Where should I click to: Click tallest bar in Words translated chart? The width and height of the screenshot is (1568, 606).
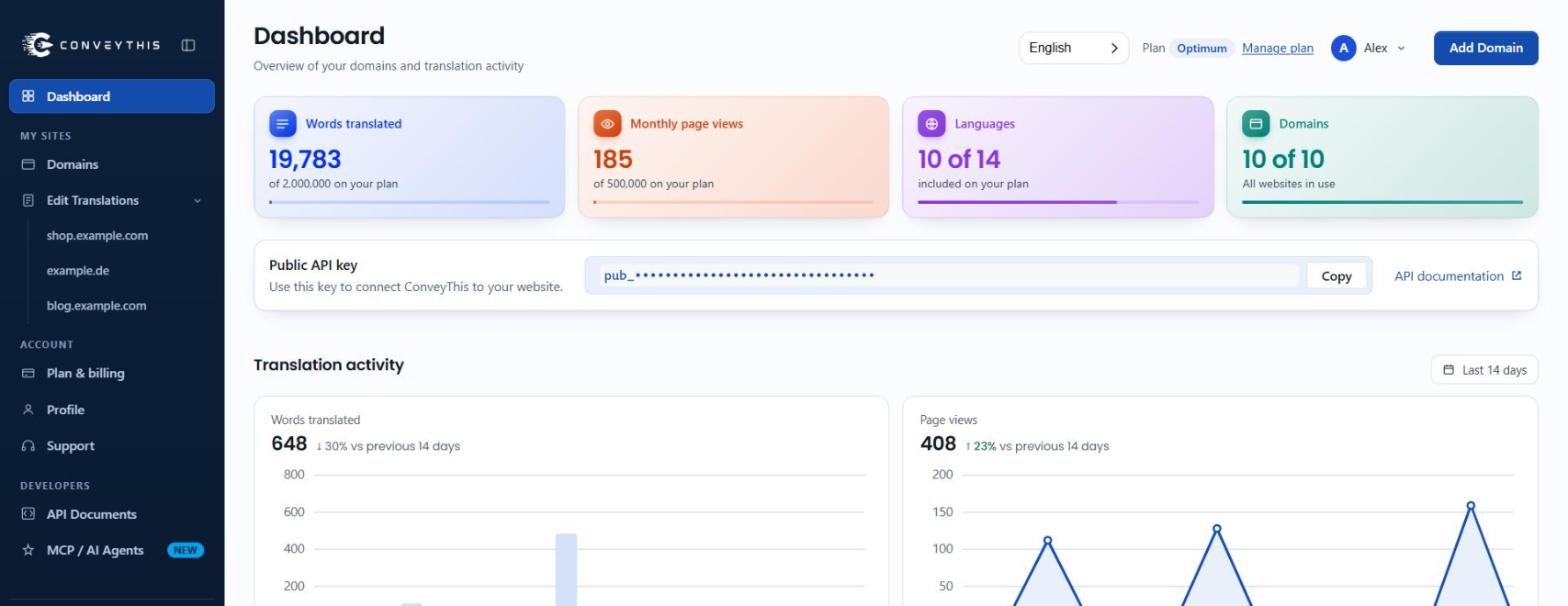566,569
